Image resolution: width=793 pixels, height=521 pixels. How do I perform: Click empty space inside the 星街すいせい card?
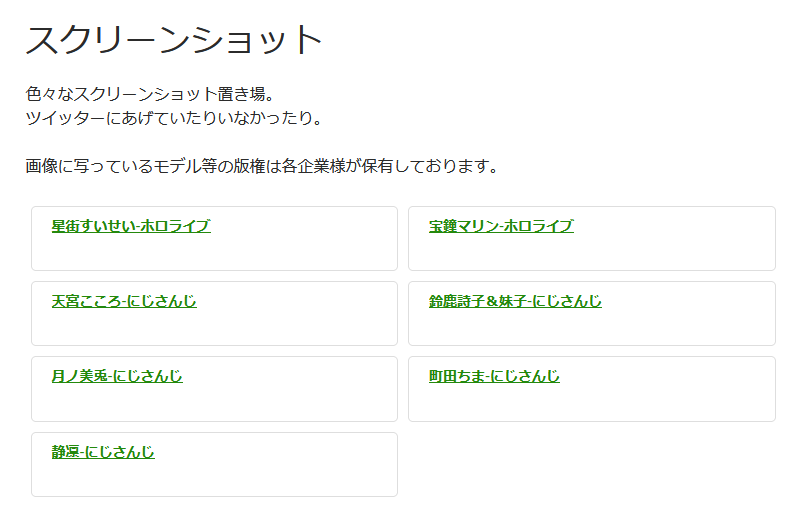pyautogui.click(x=300, y=250)
